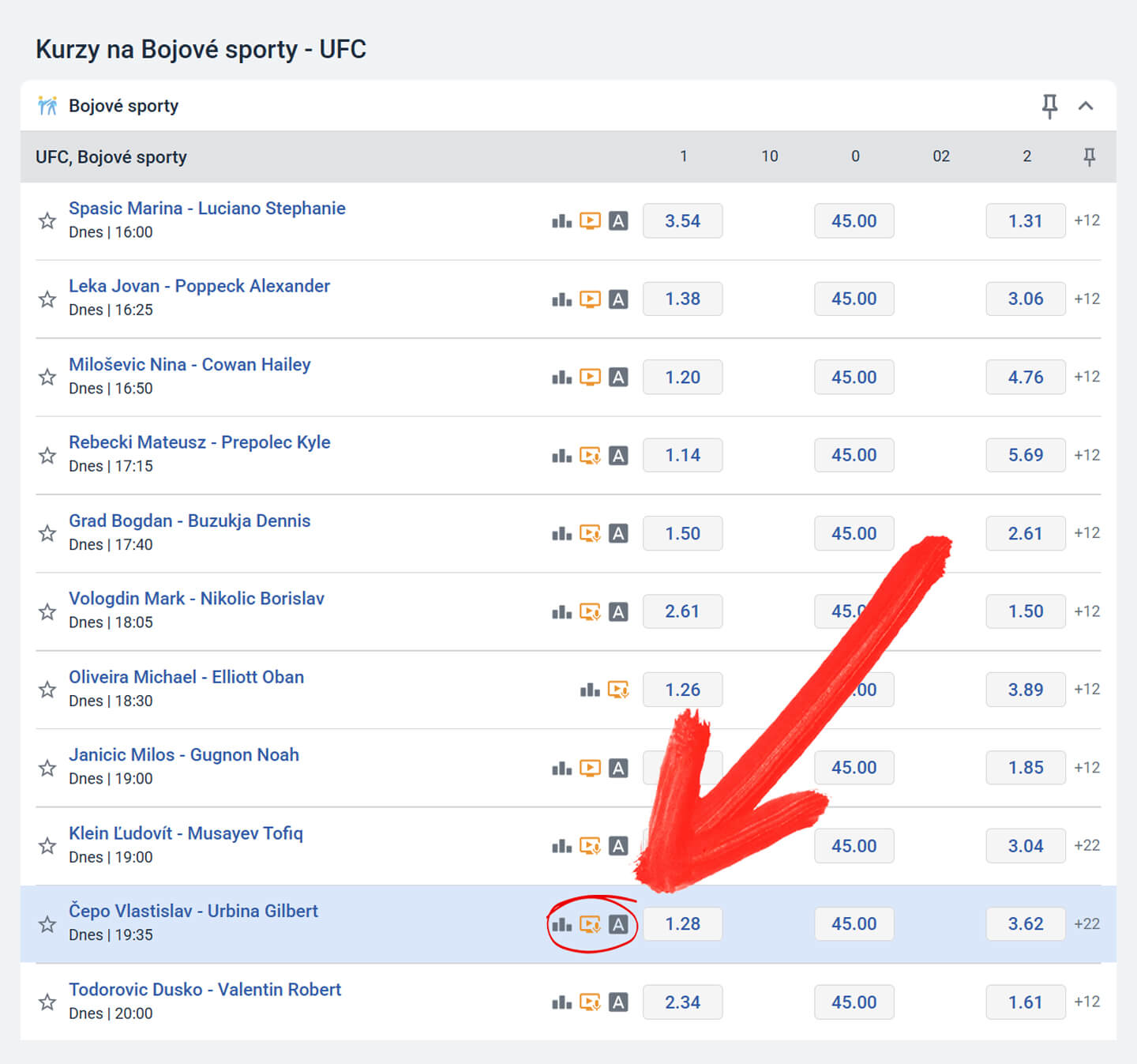The image size is (1137, 1064).
Task: Open Janicic Milos - Gugnon Noah match link
Action: [x=184, y=755]
